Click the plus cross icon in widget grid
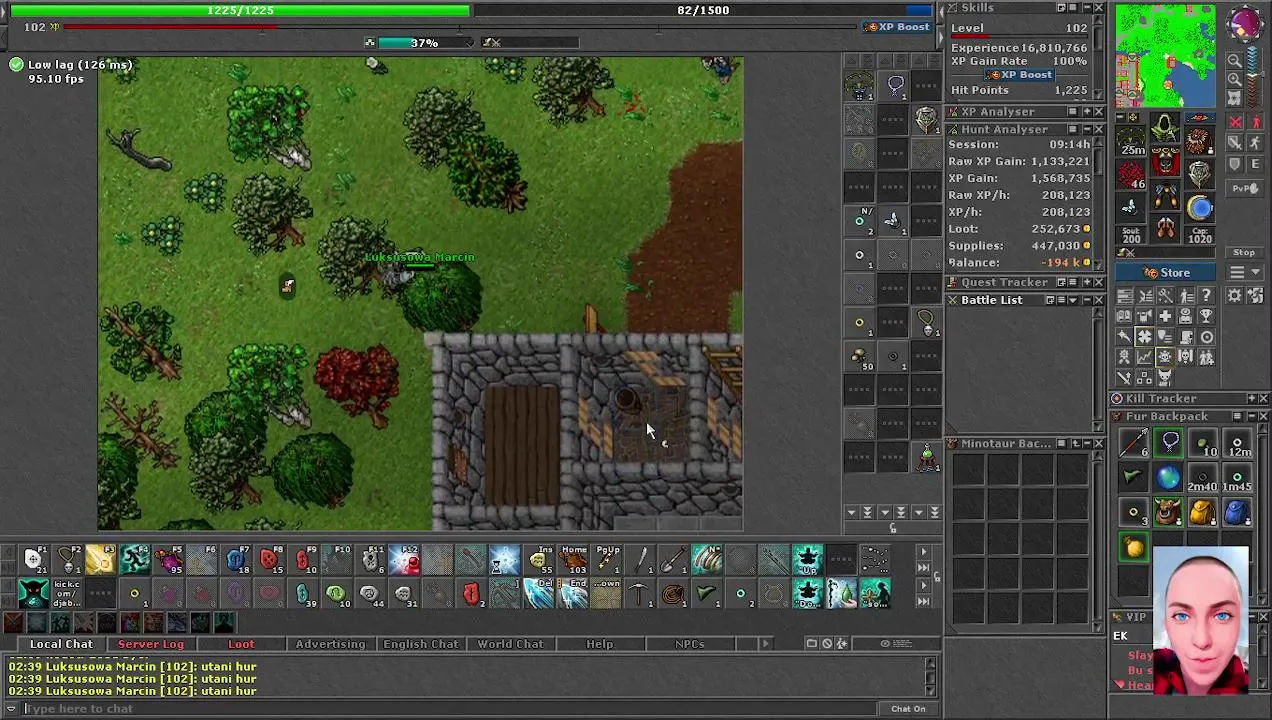1272x720 pixels. click(1165, 316)
